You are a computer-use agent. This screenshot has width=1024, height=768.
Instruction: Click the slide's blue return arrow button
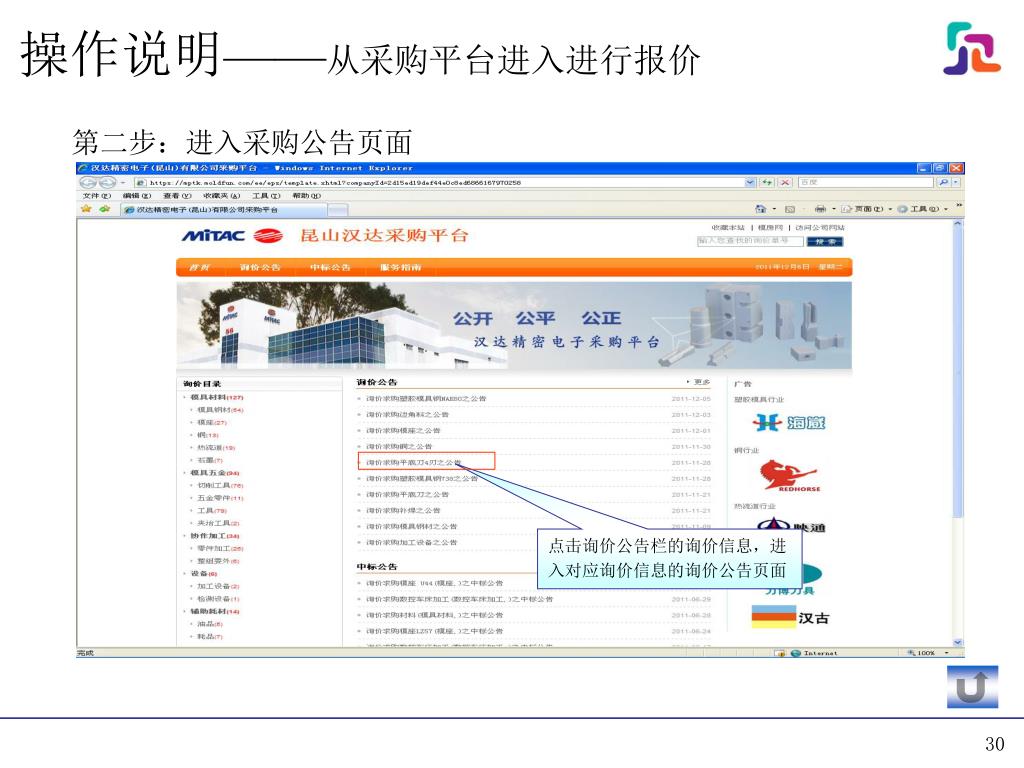pyautogui.click(x=972, y=686)
